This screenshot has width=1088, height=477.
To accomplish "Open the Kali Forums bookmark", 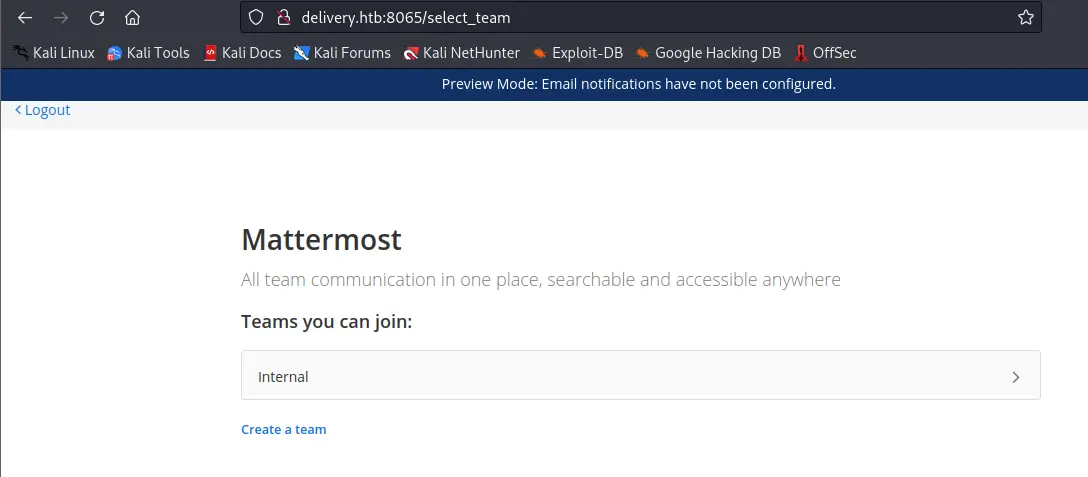I will pyautogui.click(x=342, y=53).
